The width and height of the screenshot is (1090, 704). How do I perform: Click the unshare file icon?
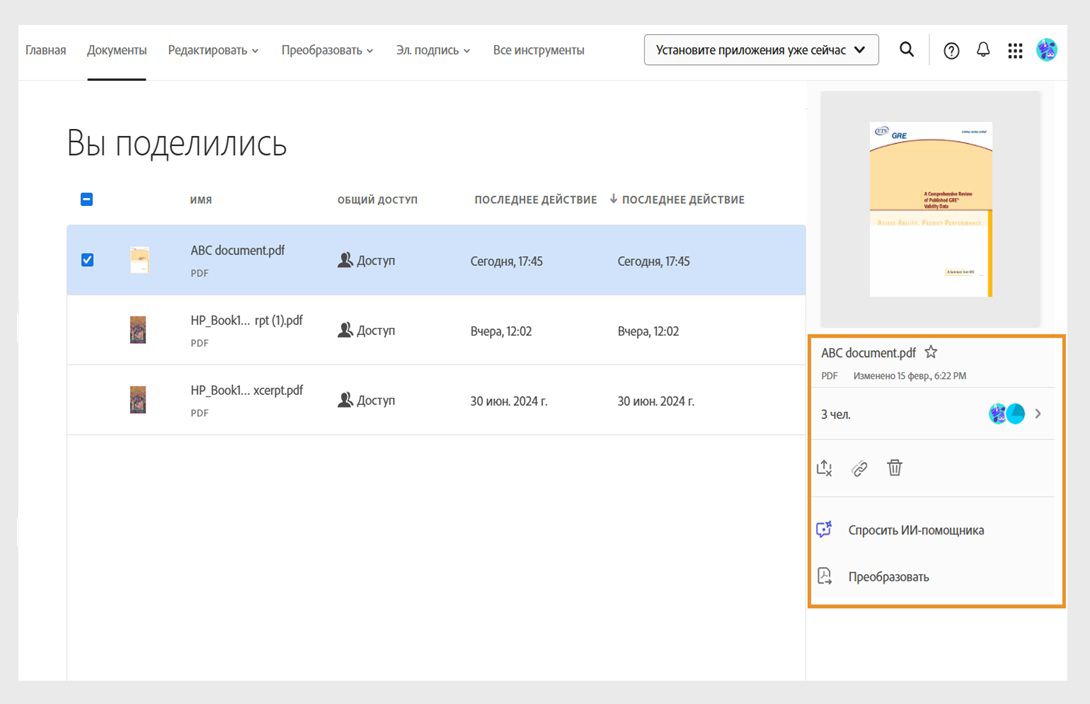[824, 468]
